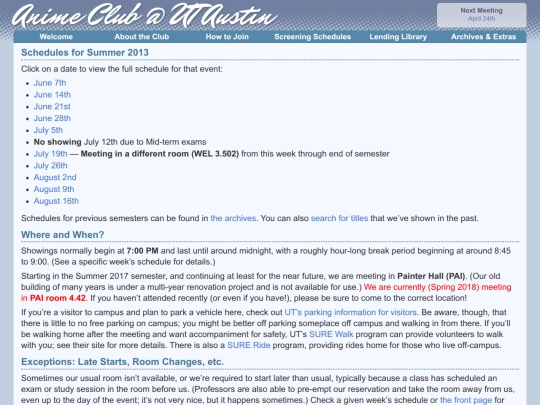The image size is (540, 405).
Task: Click bold 'Painter Hall (PAI)' text
Action: tap(430, 276)
